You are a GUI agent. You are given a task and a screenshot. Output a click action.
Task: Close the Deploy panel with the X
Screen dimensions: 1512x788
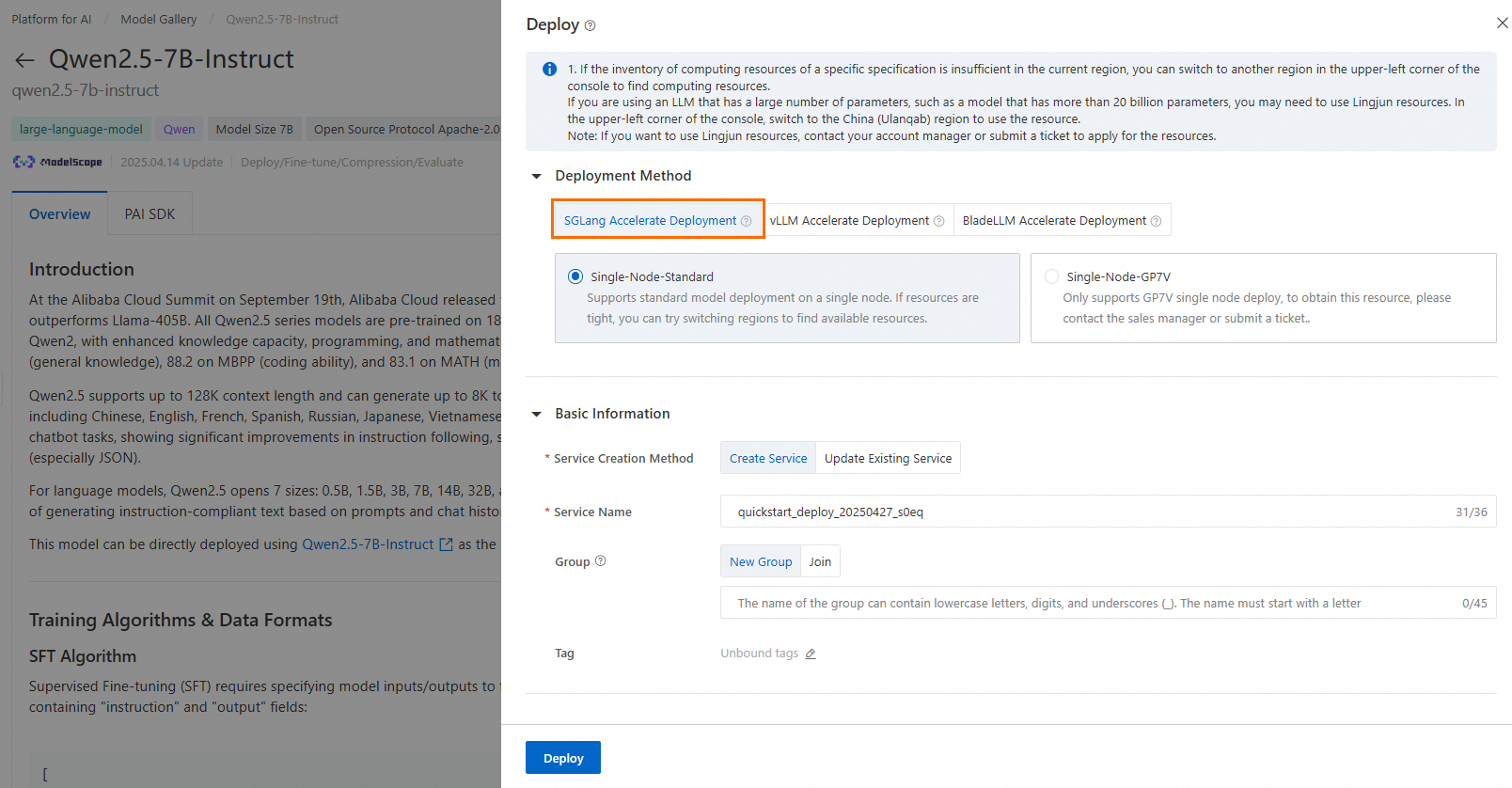1502,23
